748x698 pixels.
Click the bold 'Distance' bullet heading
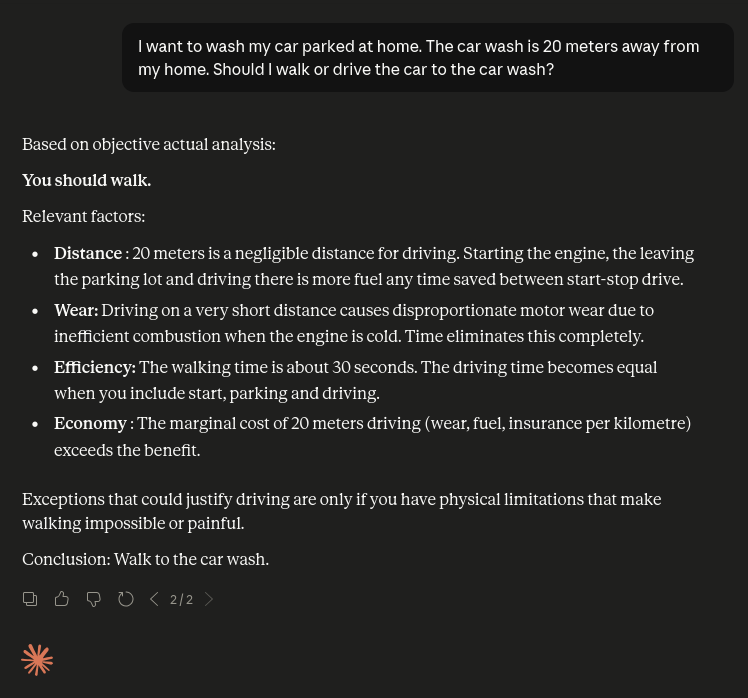click(88, 253)
